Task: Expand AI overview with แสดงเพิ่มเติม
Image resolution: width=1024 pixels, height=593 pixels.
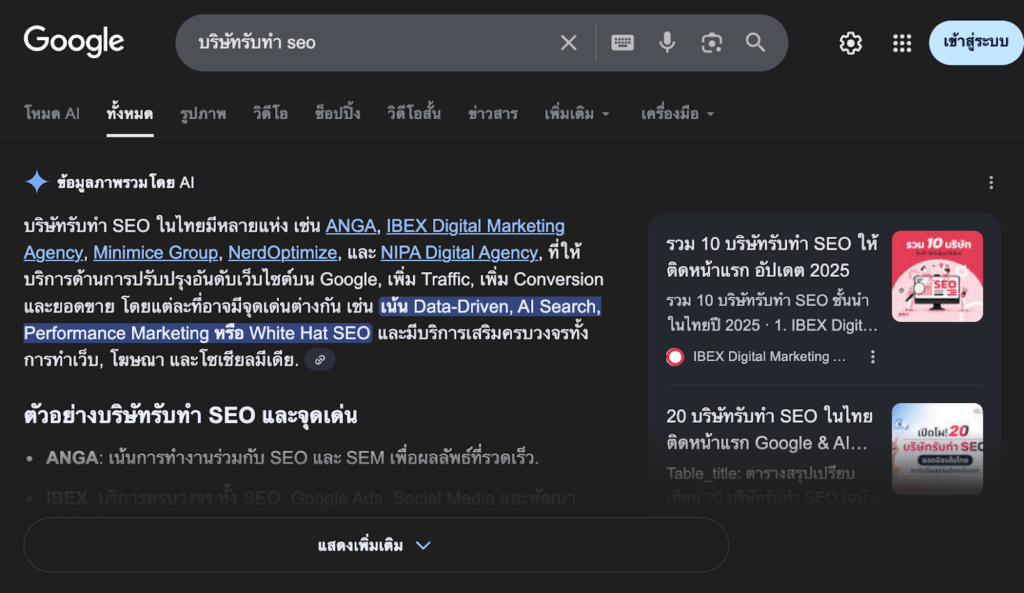Action: pos(375,545)
